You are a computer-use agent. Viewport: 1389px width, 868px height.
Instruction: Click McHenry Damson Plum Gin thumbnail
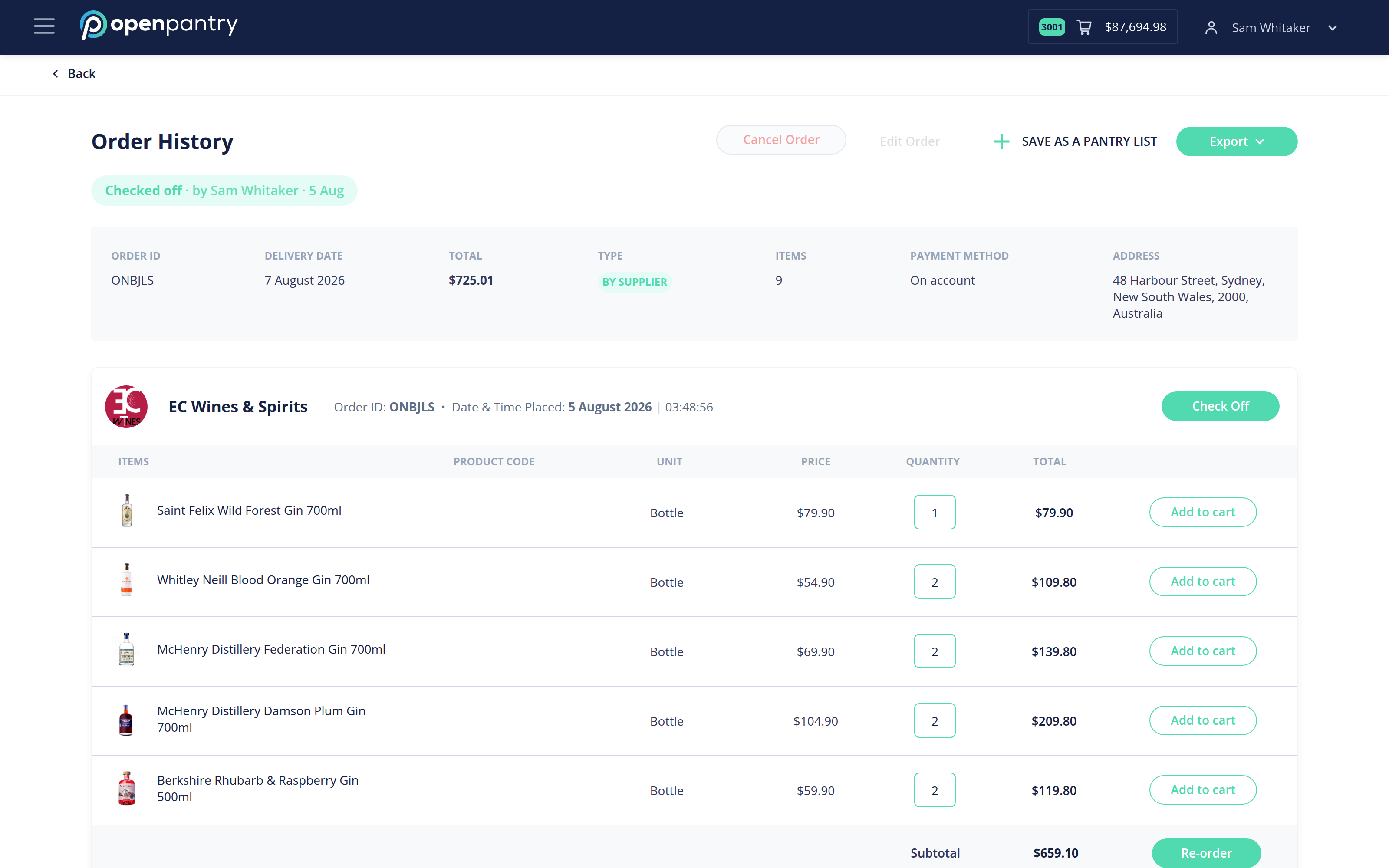coord(126,720)
